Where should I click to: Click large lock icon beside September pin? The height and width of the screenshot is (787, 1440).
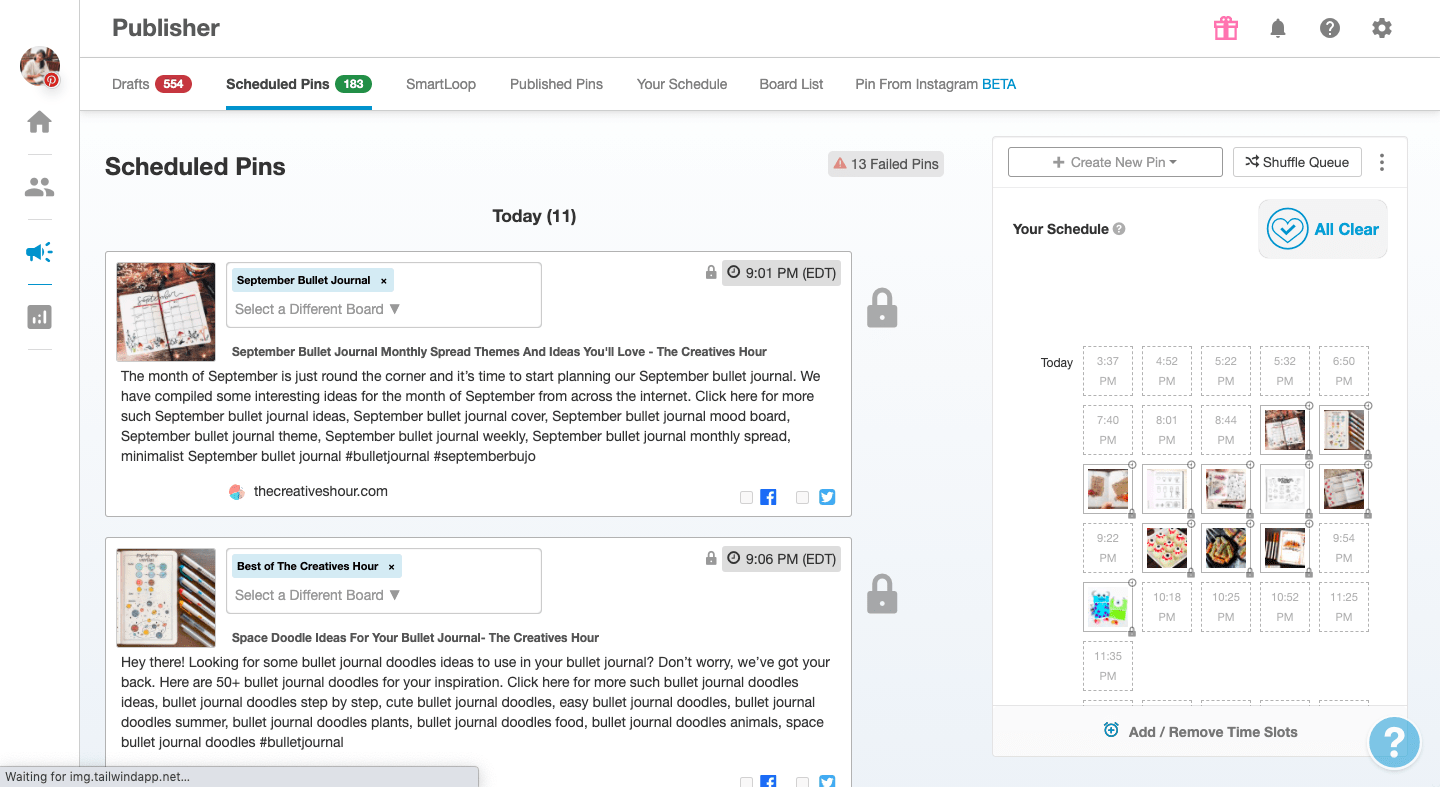pos(881,309)
